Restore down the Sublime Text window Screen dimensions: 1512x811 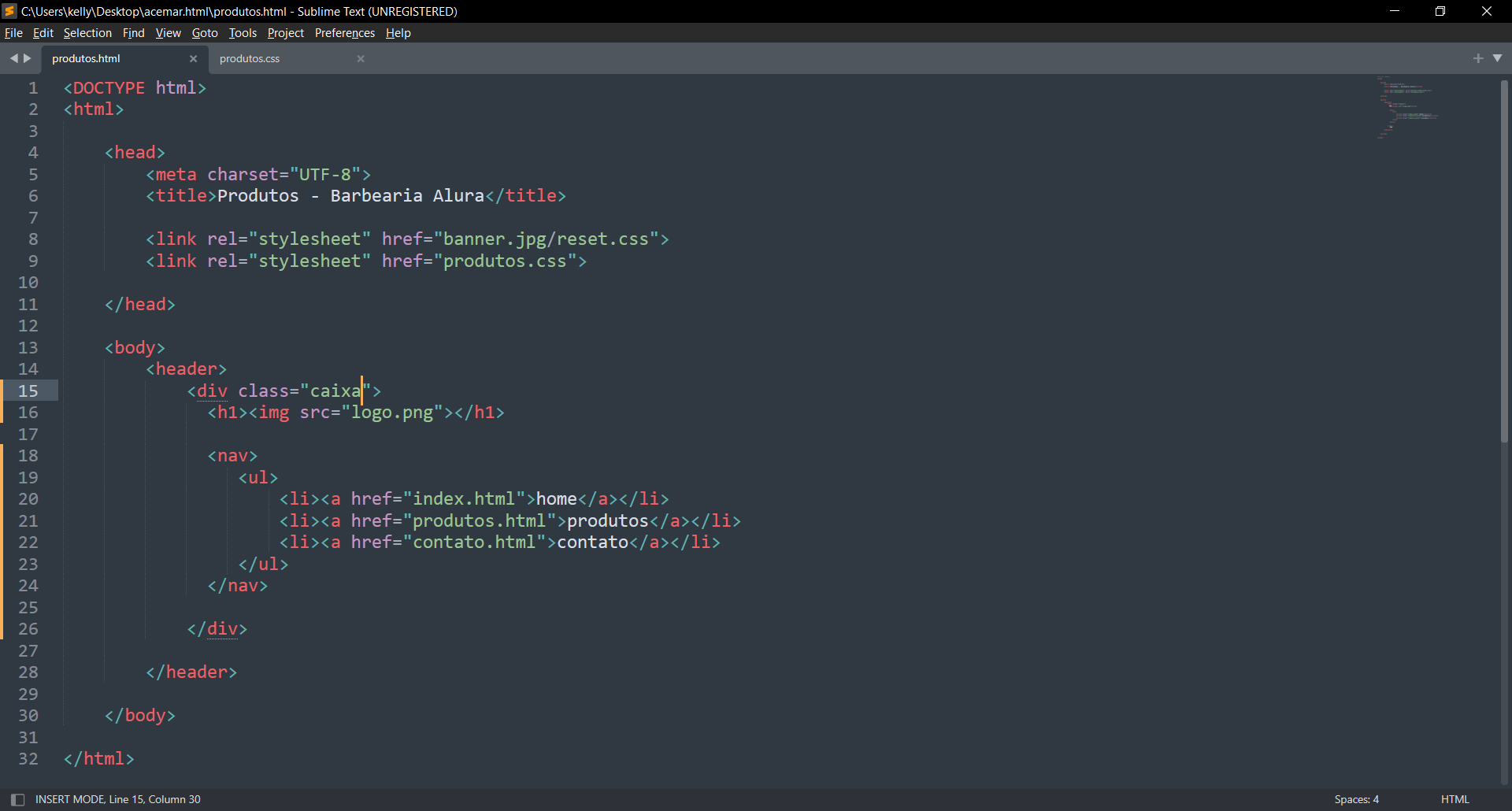click(x=1440, y=11)
